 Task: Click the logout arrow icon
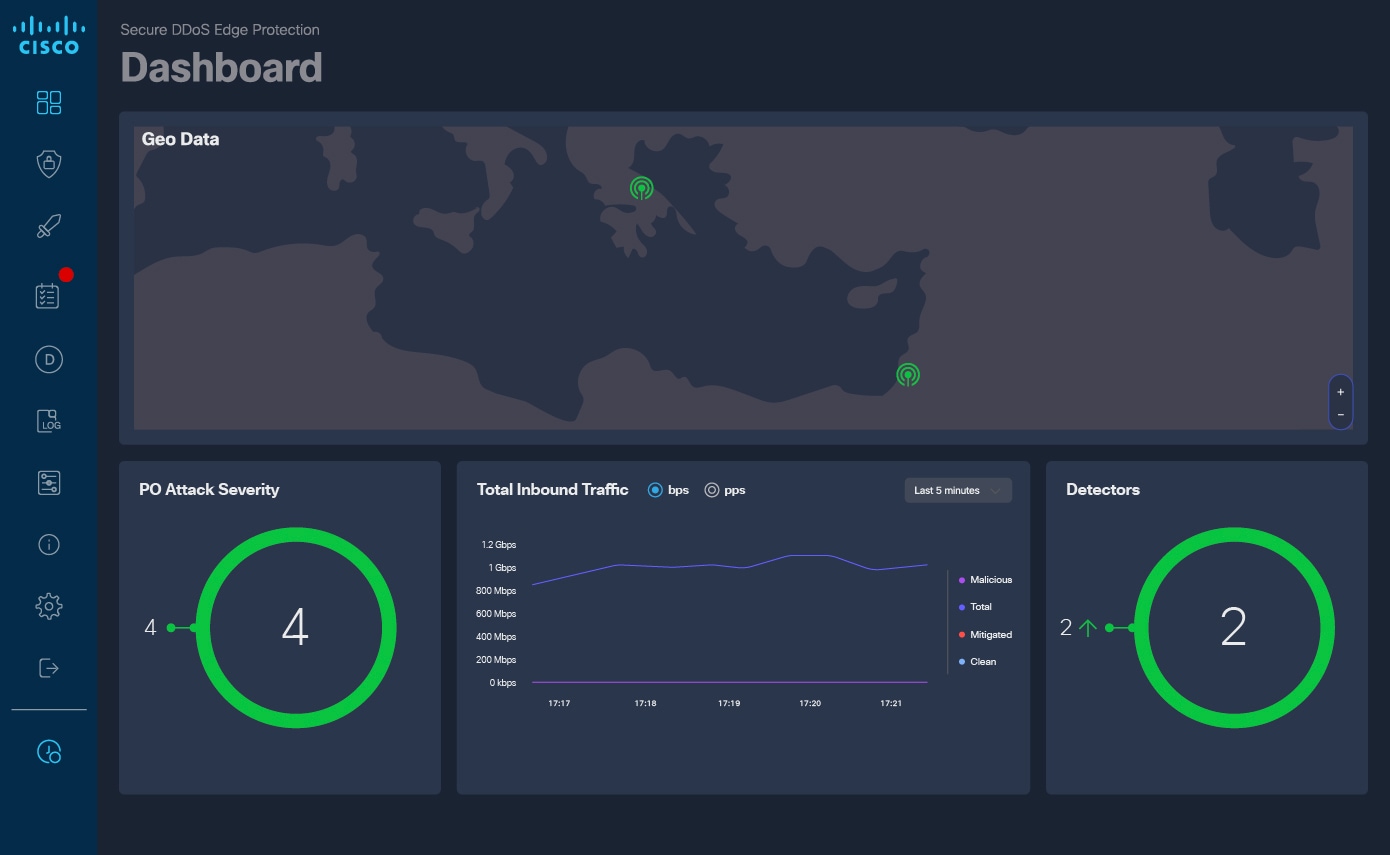49,668
